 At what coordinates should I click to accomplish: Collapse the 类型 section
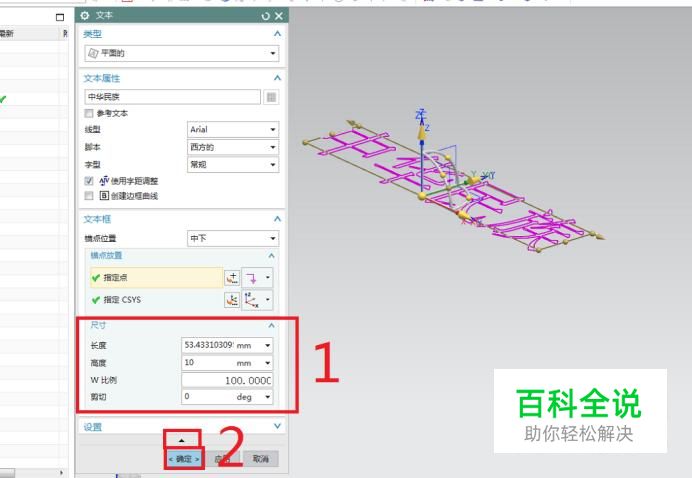(277, 34)
